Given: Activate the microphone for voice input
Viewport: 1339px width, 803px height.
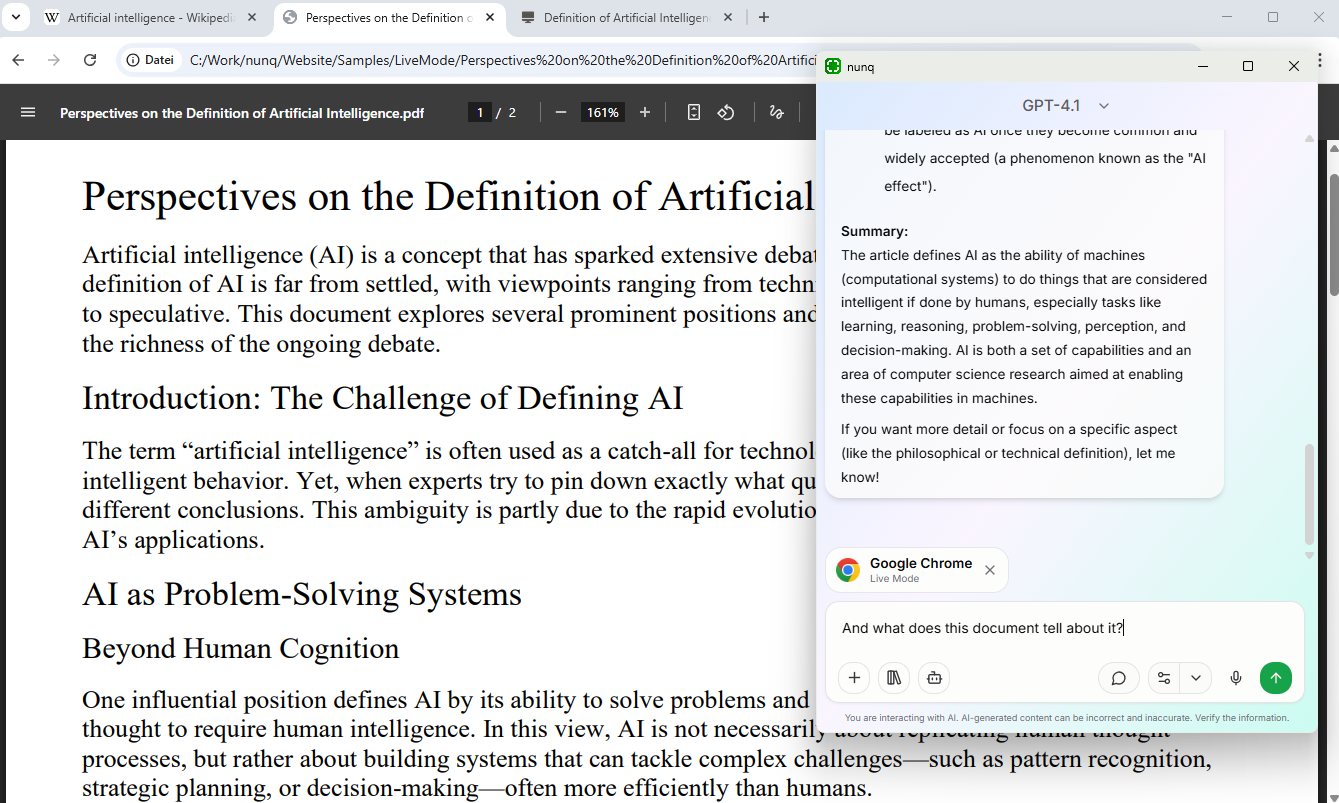Looking at the screenshot, I should [x=1236, y=678].
